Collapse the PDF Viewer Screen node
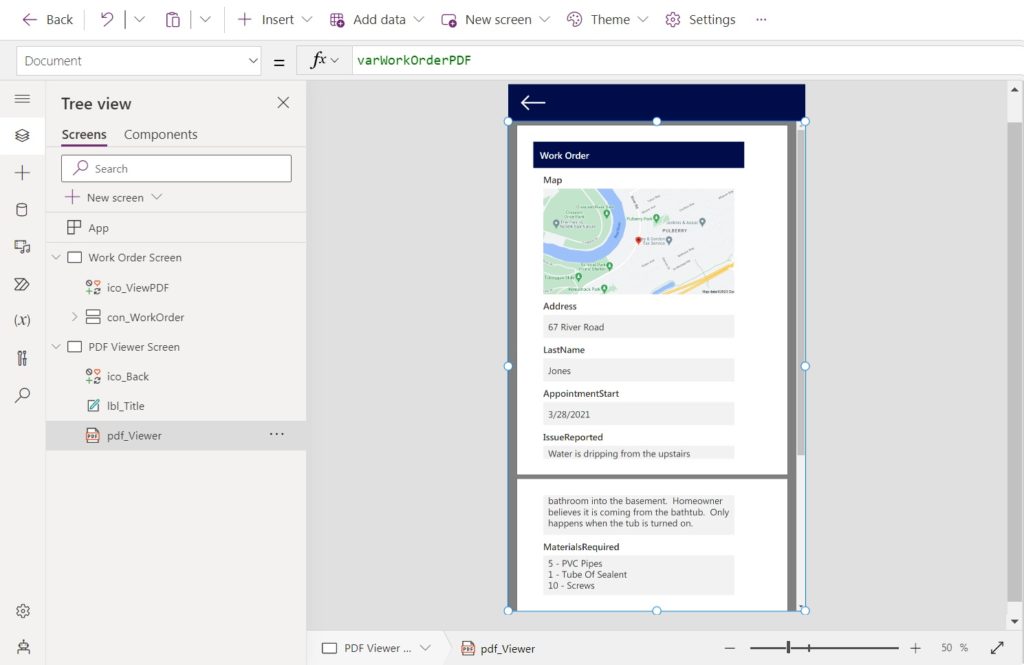 [55, 346]
